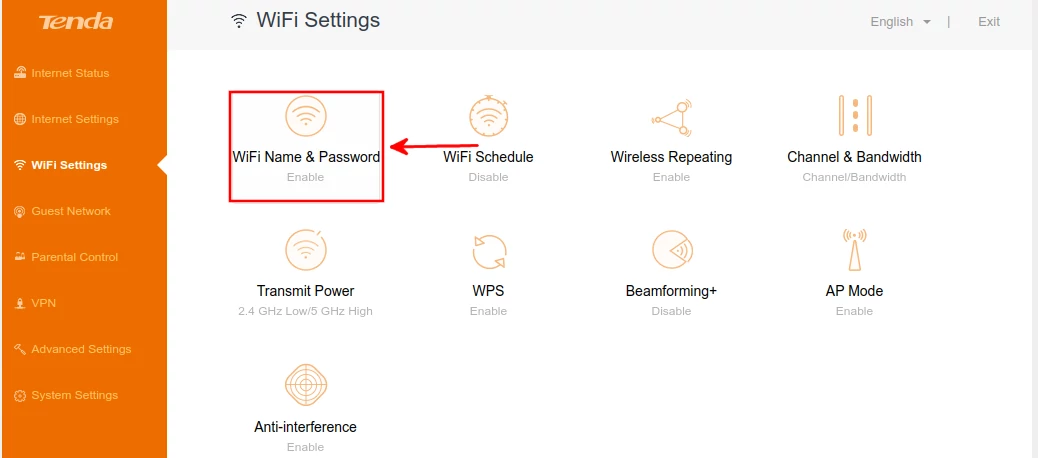1038x458 pixels.
Task: Click the WiFi Schedule label text
Action: 488,158
